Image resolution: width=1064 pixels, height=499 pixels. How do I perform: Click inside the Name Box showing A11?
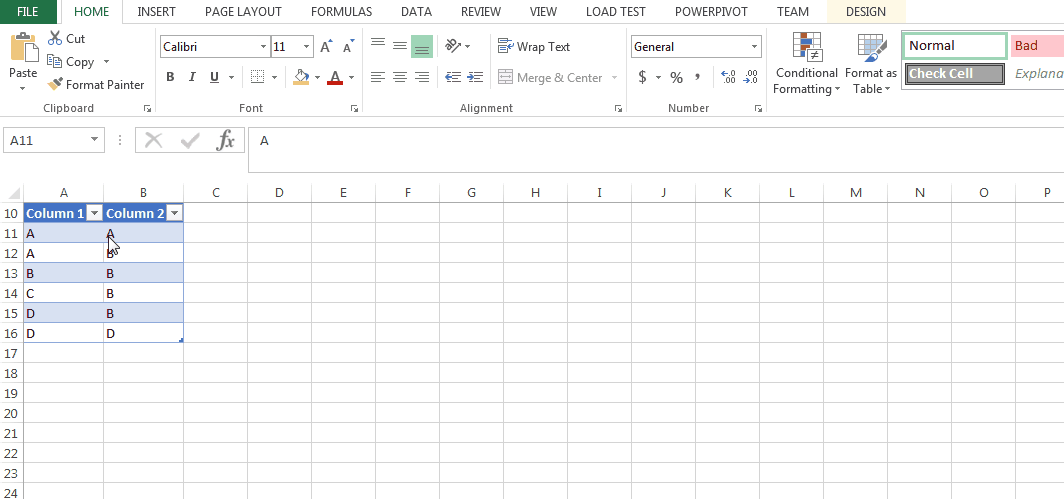(46, 141)
